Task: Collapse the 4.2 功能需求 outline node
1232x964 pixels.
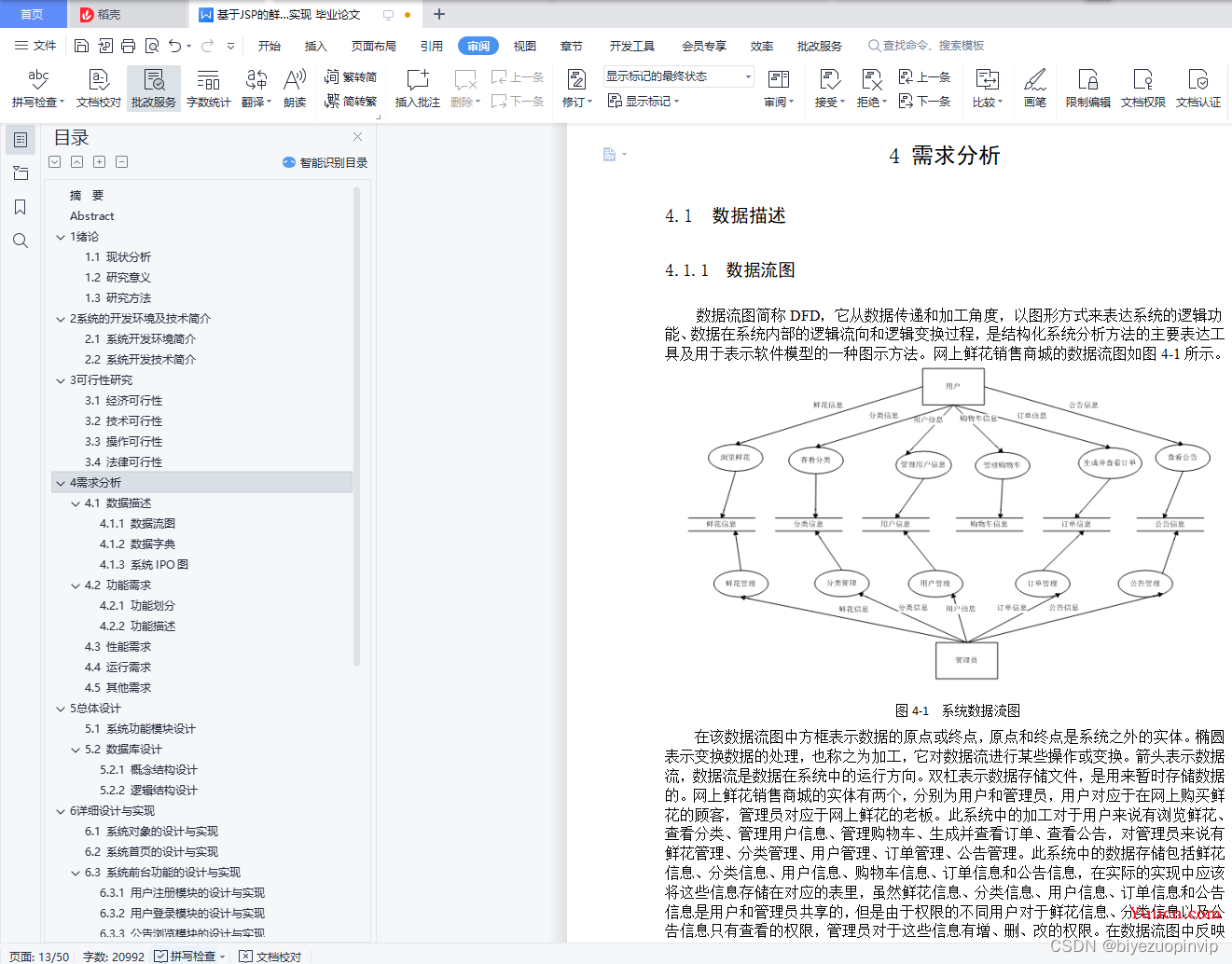Action: coord(76,585)
